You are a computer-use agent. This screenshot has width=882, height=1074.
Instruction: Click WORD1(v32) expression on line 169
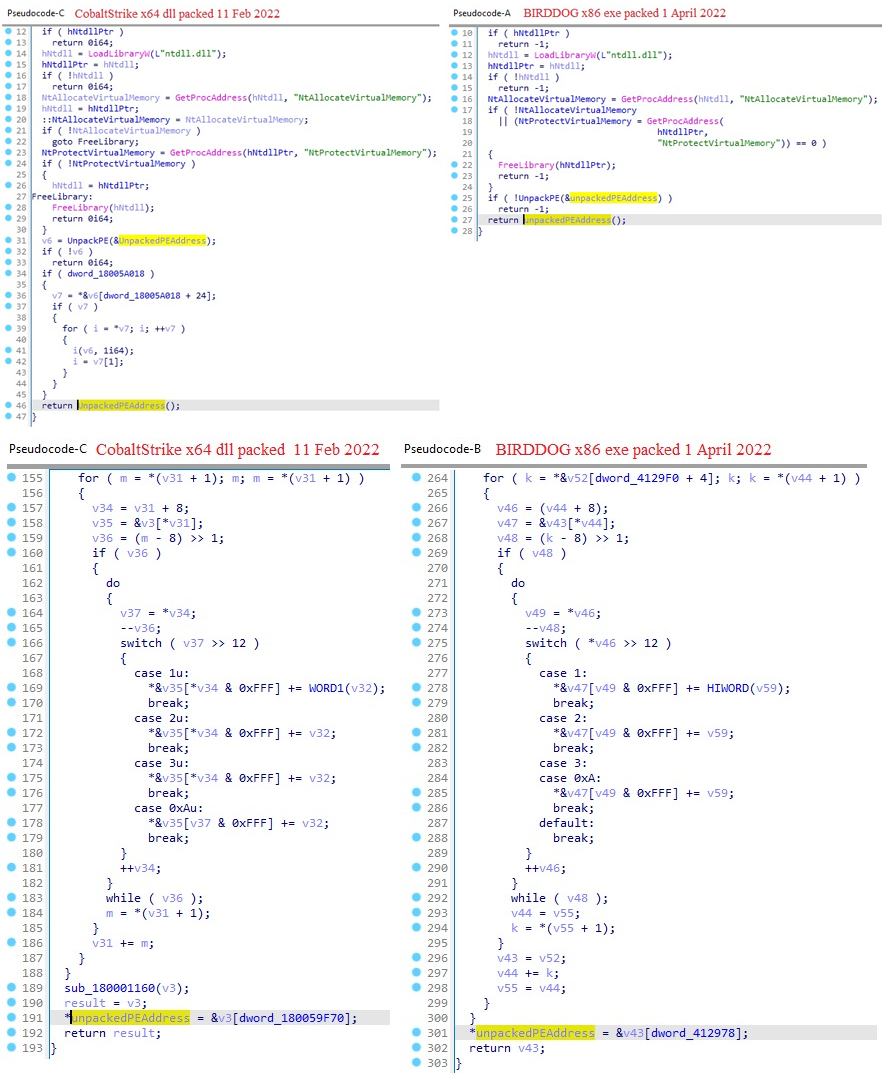pyautogui.click(x=346, y=688)
